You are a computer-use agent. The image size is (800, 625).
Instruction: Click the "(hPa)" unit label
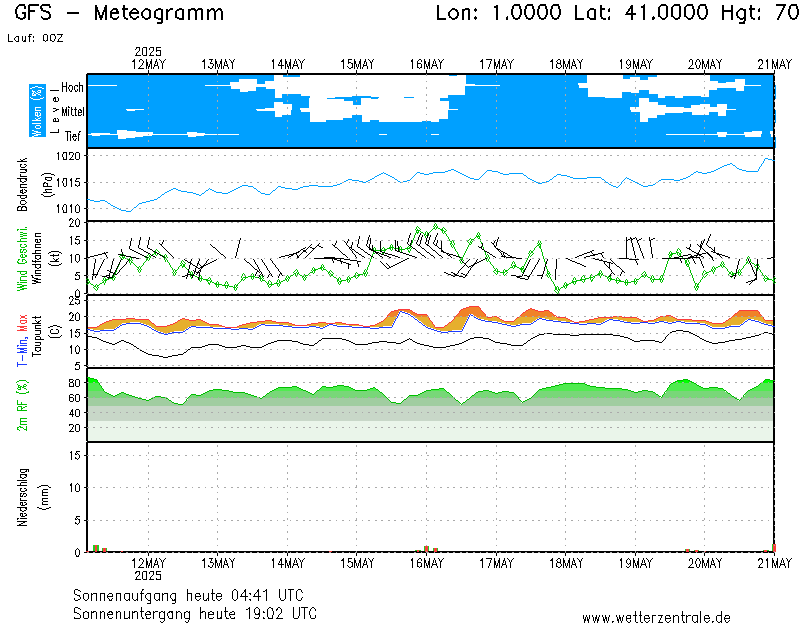[x=48, y=185]
